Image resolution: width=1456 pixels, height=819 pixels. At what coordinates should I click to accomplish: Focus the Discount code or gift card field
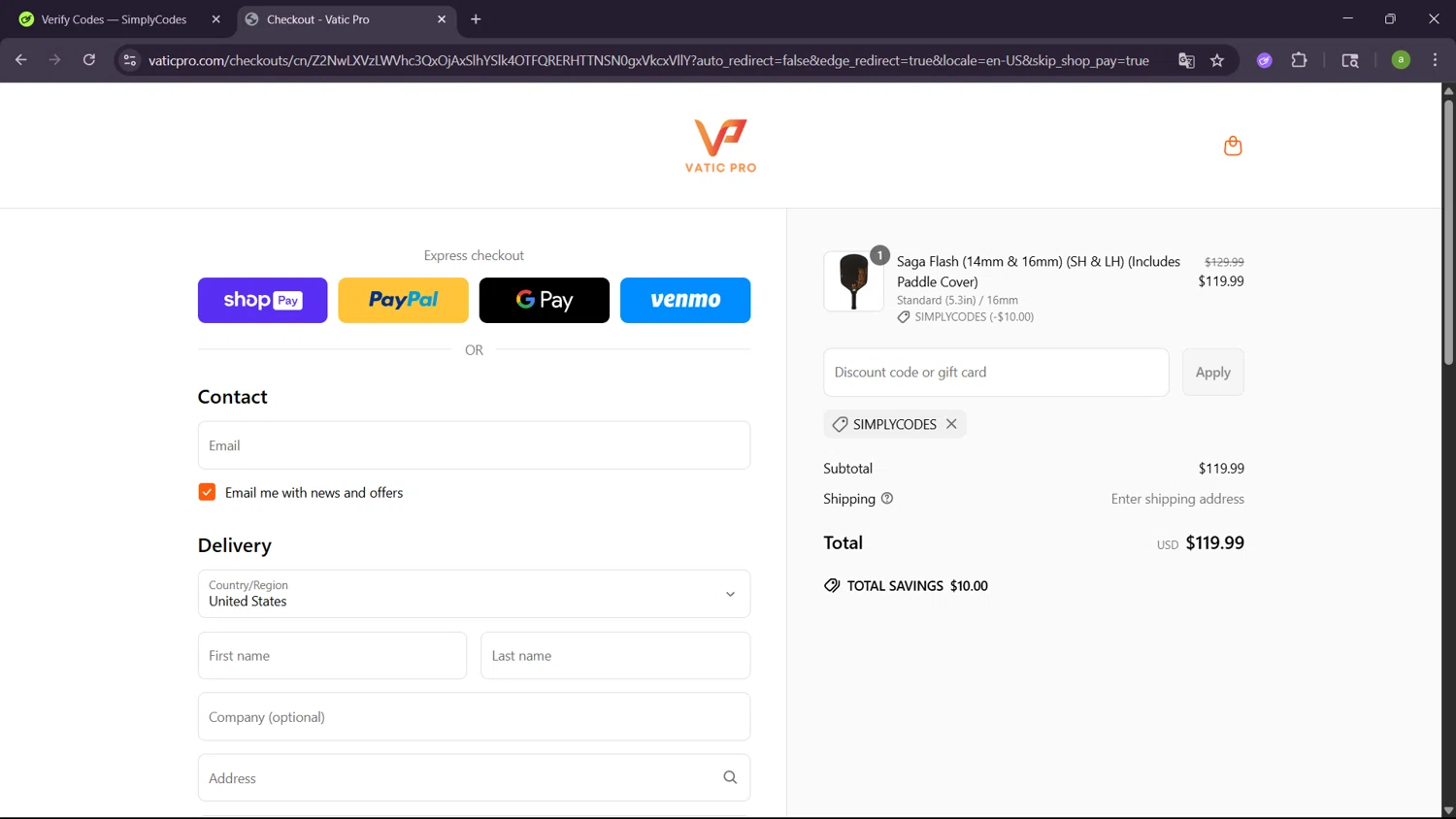tap(996, 373)
